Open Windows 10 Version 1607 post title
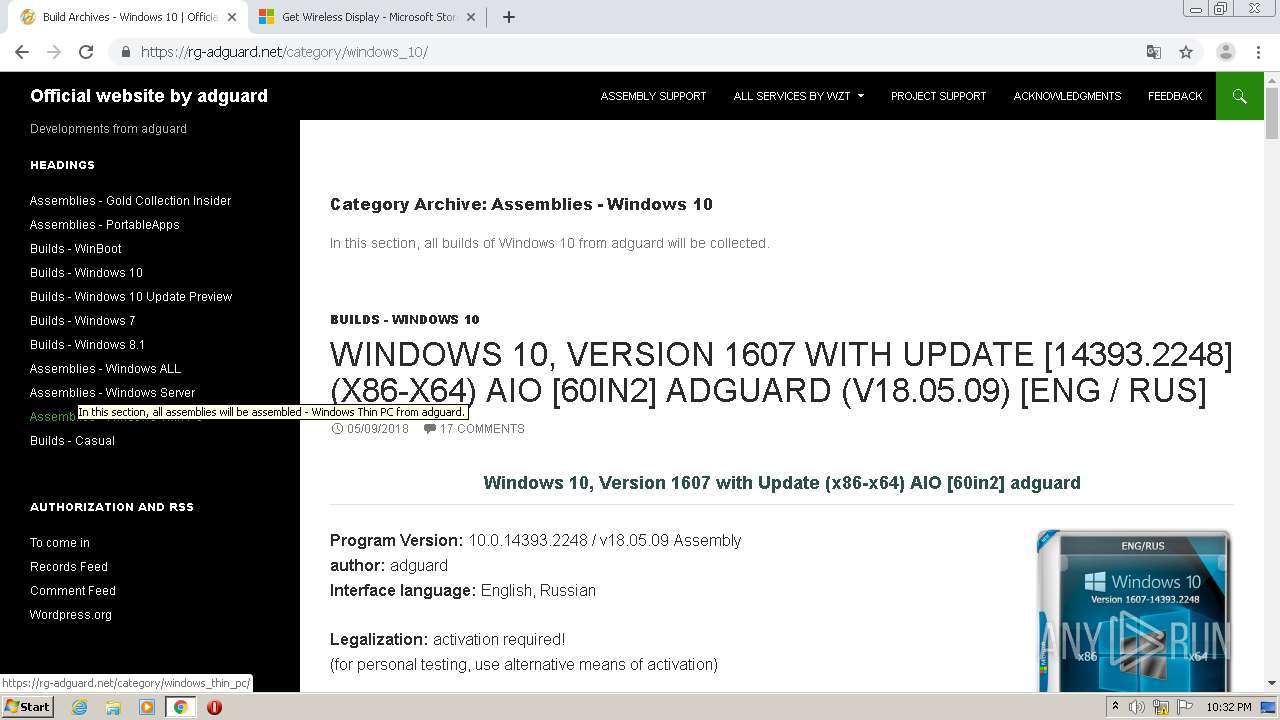The width and height of the screenshot is (1280, 720). click(781, 372)
